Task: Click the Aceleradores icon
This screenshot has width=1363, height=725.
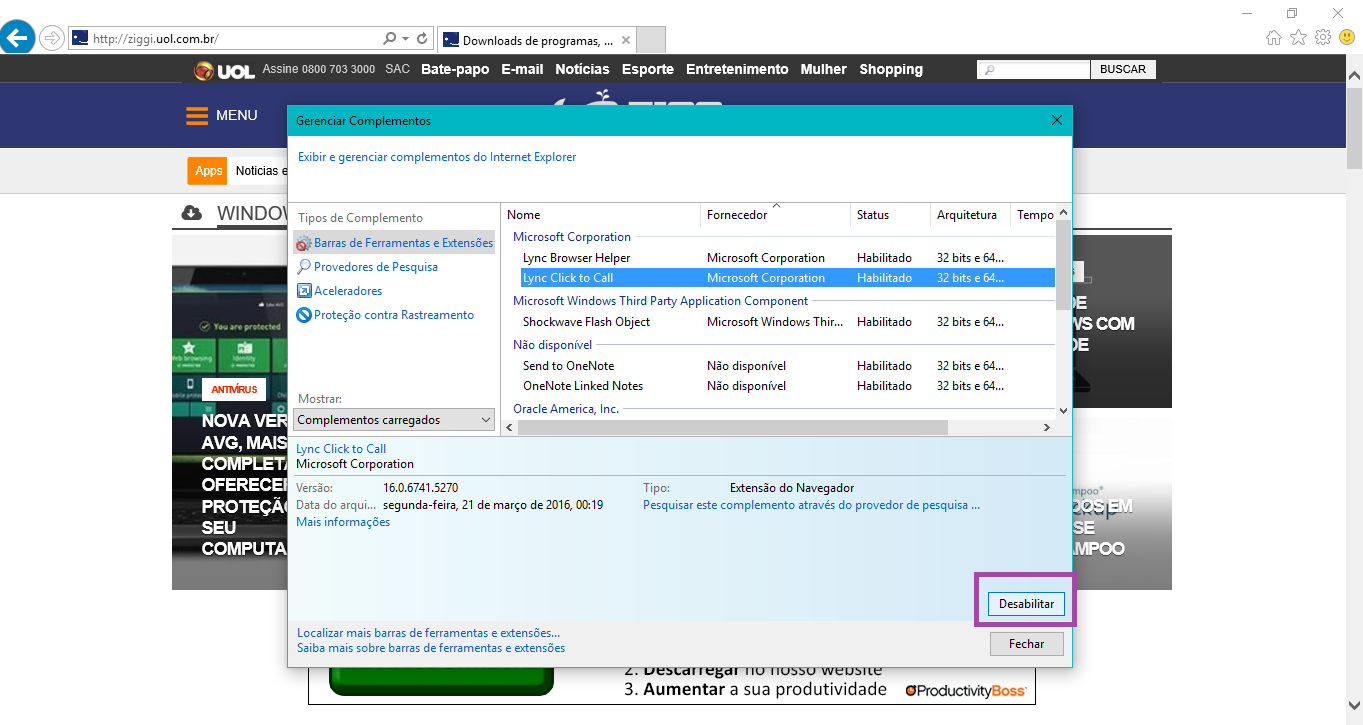Action: [x=304, y=291]
